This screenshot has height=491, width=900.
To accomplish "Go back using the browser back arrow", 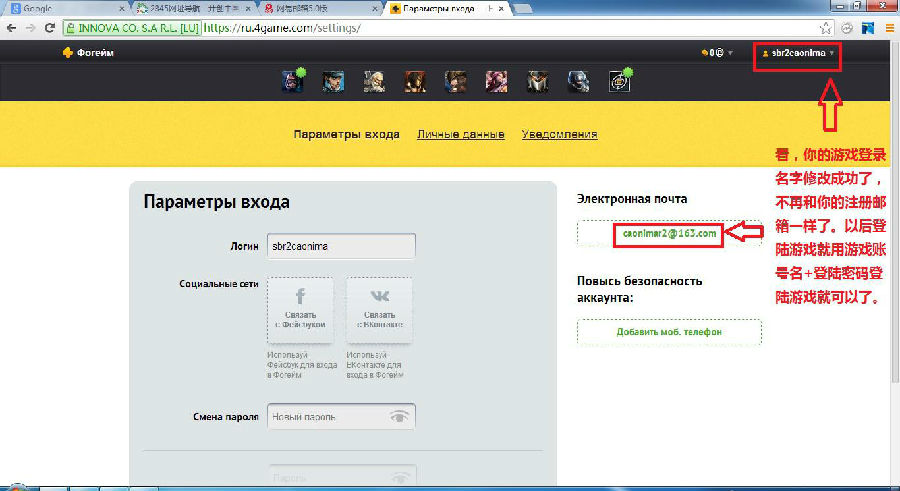I will 11,28.
